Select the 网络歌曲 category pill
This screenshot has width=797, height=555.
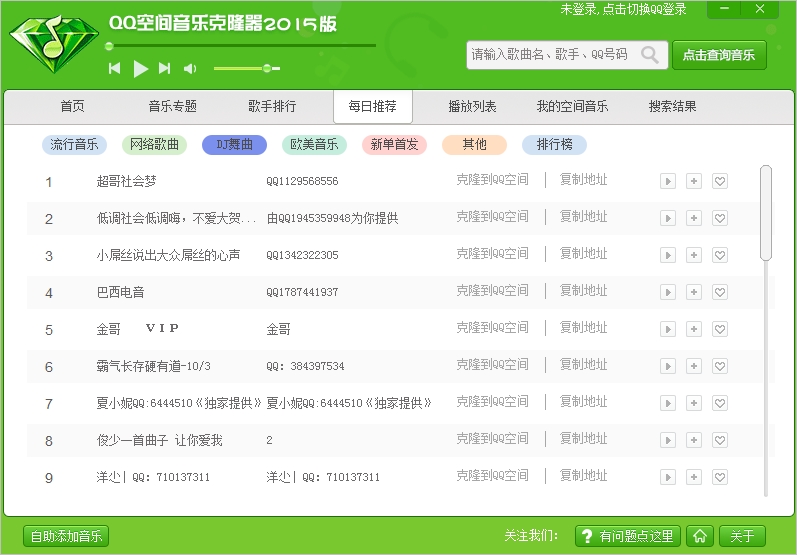[154, 144]
